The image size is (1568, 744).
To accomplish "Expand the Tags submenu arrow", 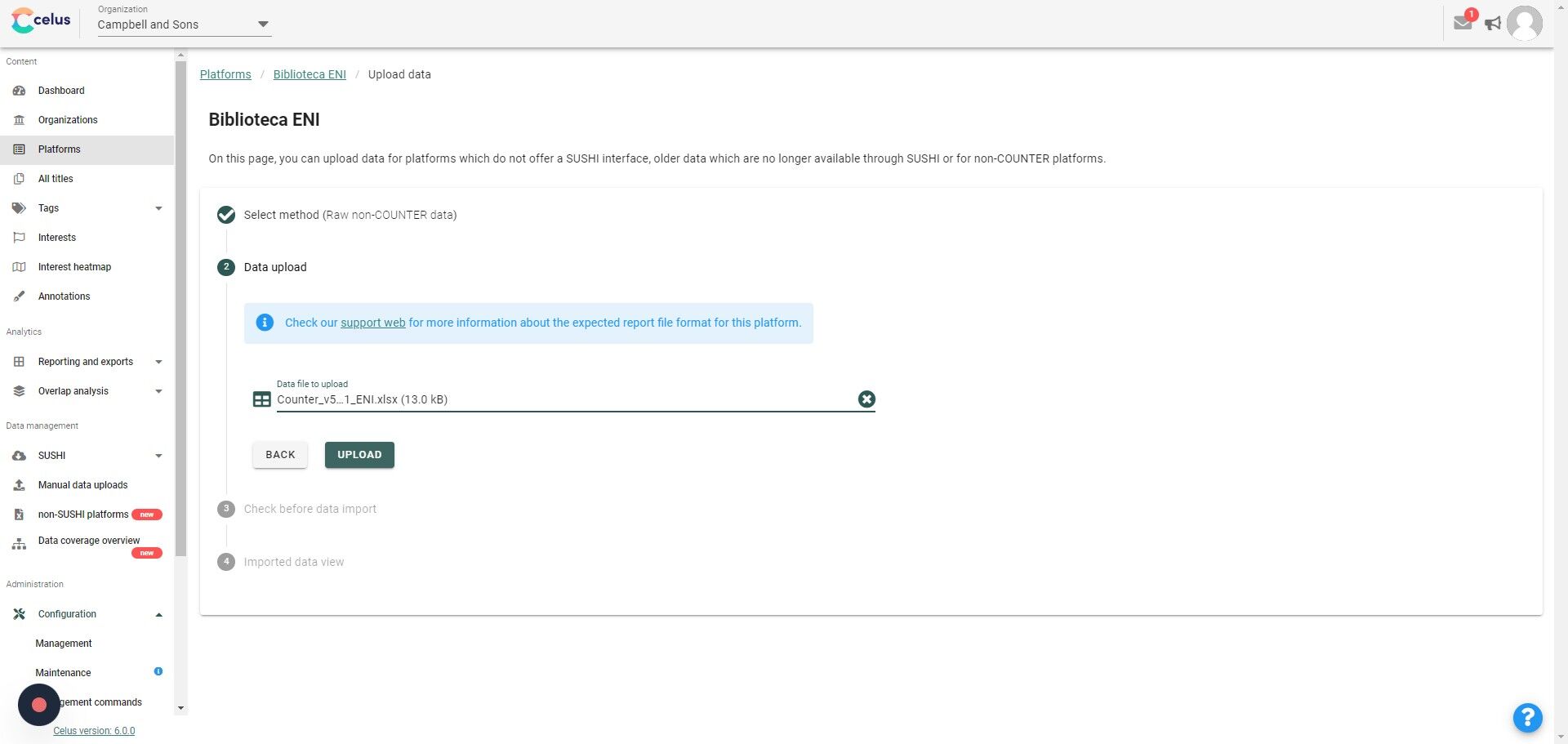I will (x=158, y=208).
